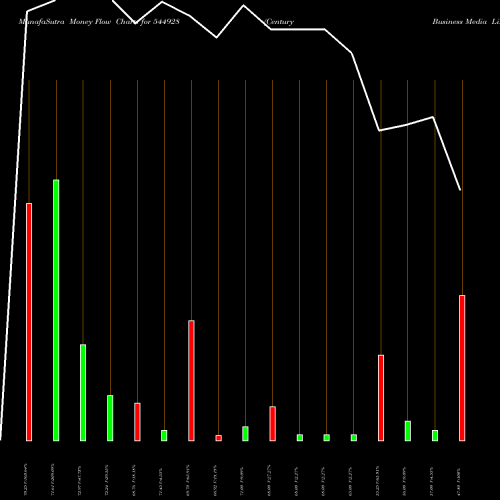The image size is (500, 500).
Task: Select the last red bar at chart end
Action: (462, 368)
